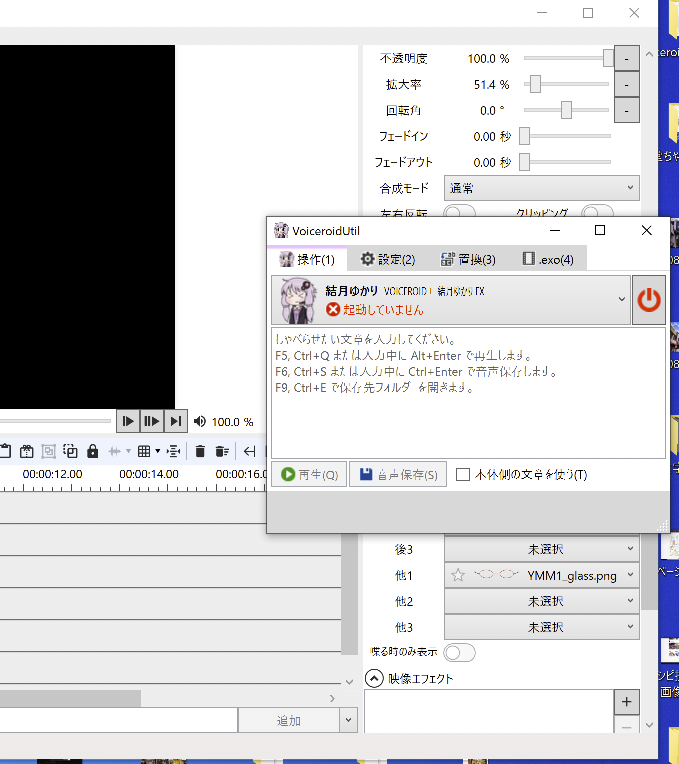Click the lock icon in timeline toolbar
The width and height of the screenshot is (679, 764).
93,451
